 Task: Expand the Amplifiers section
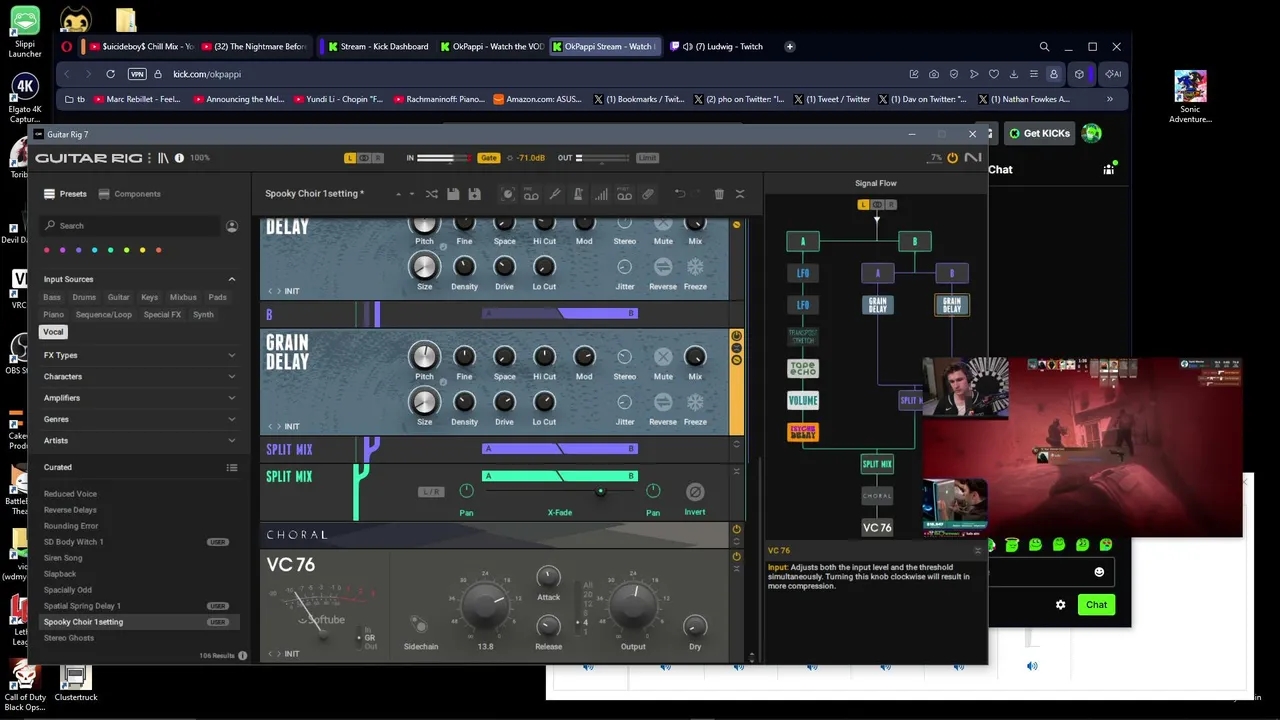click(x=232, y=398)
